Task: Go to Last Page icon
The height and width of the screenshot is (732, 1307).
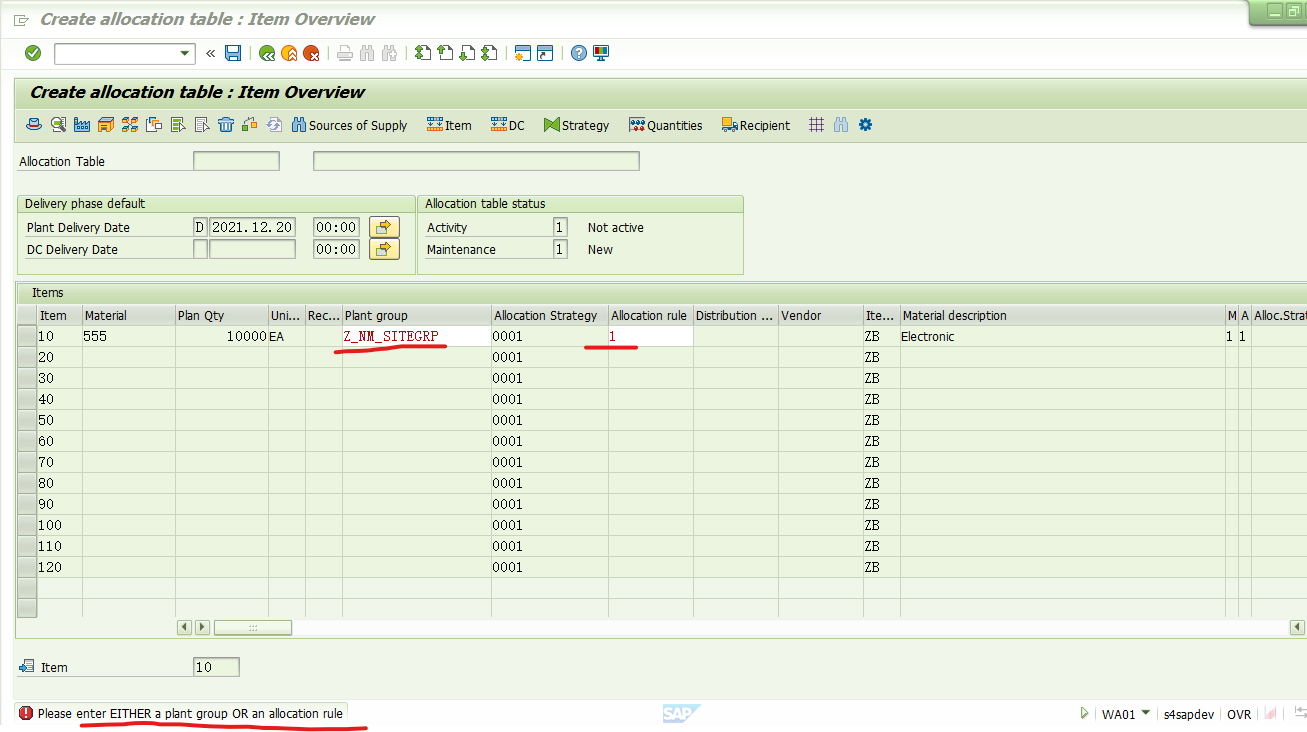Action: point(489,53)
